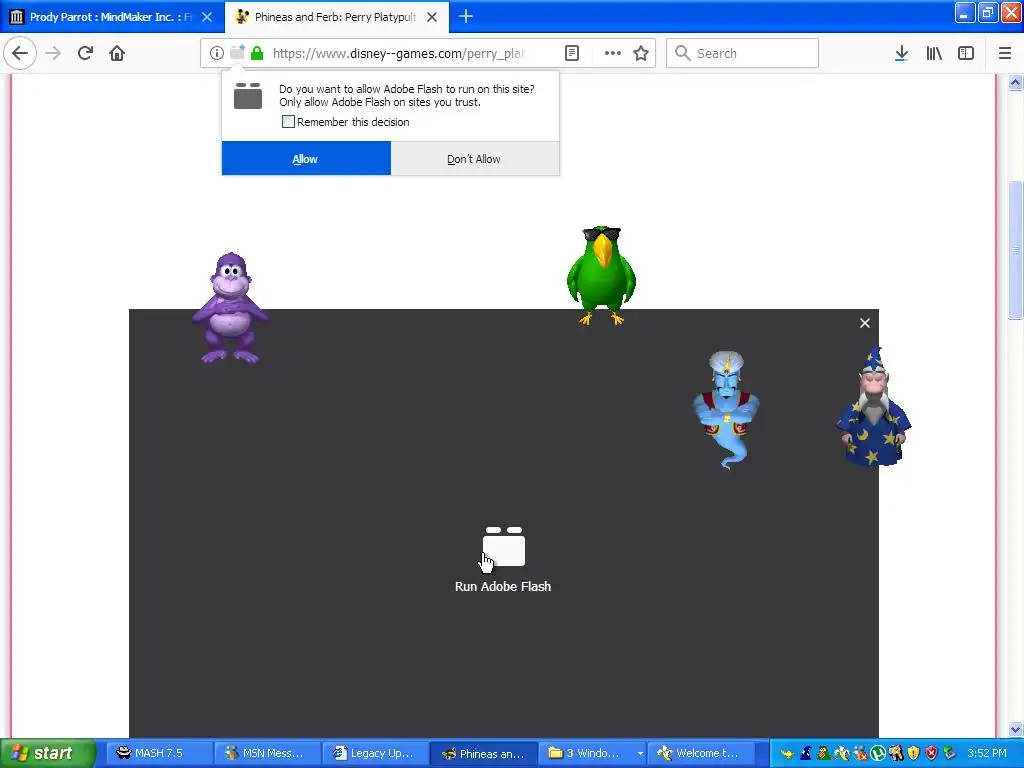Show sidebars button
This screenshot has width=1024, height=768.
(x=966, y=53)
